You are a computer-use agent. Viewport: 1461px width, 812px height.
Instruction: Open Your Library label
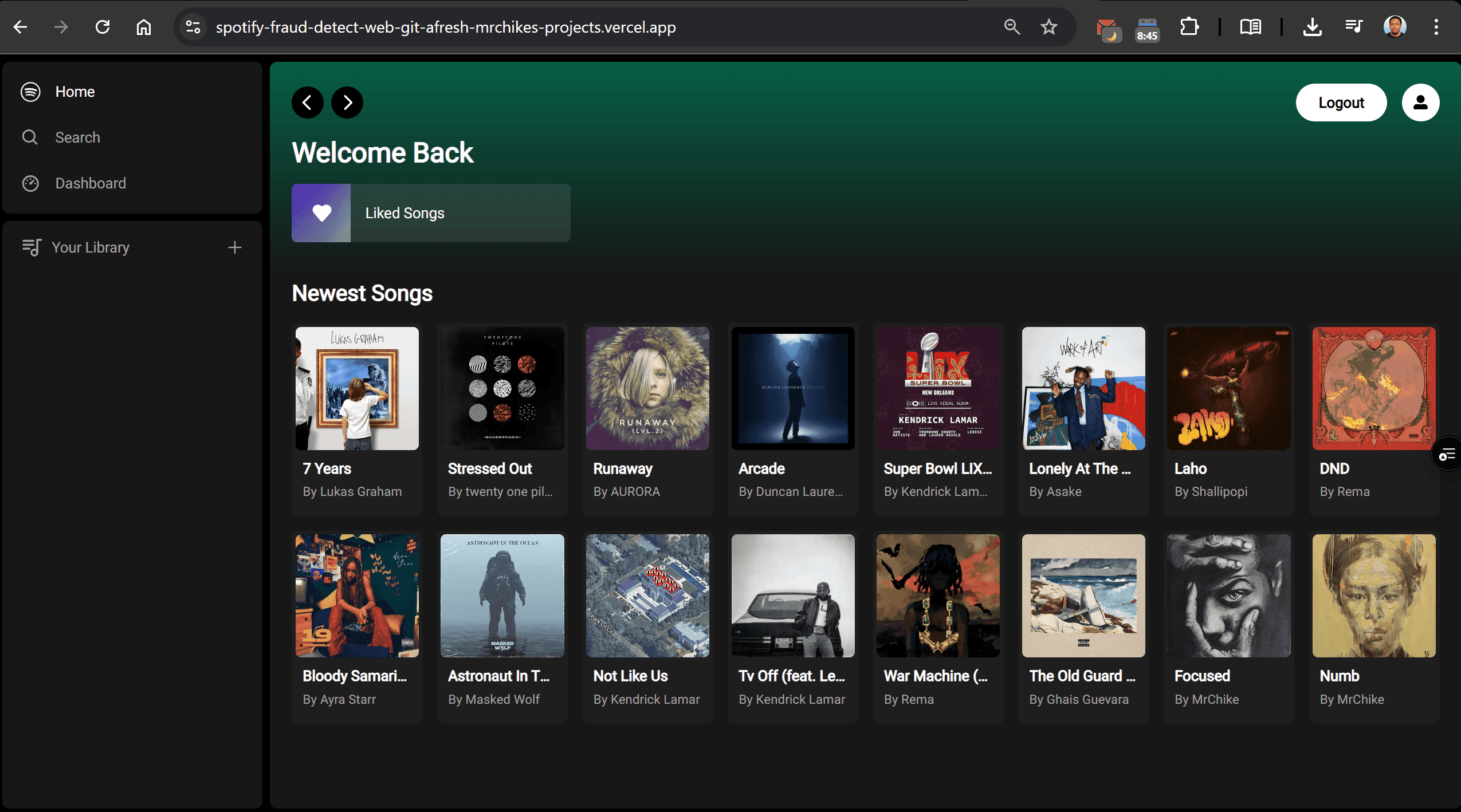tap(91, 247)
